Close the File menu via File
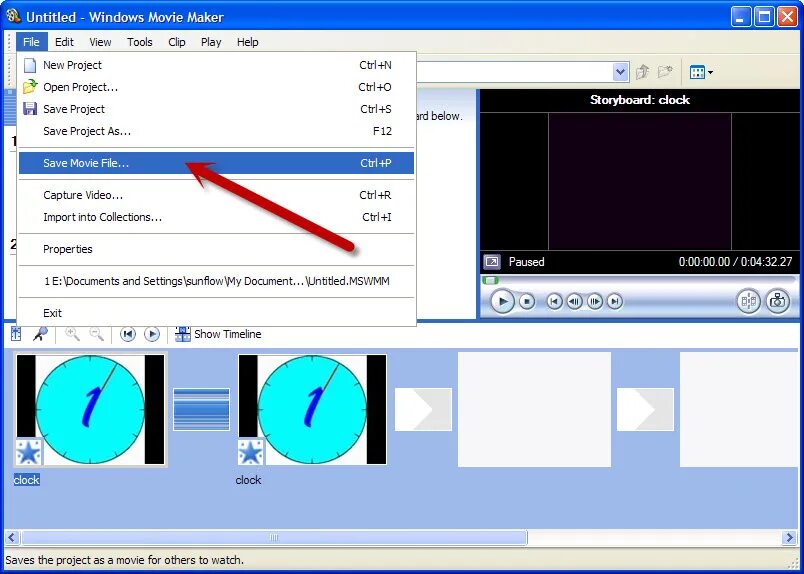Viewport: 804px width, 574px height. [x=31, y=42]
